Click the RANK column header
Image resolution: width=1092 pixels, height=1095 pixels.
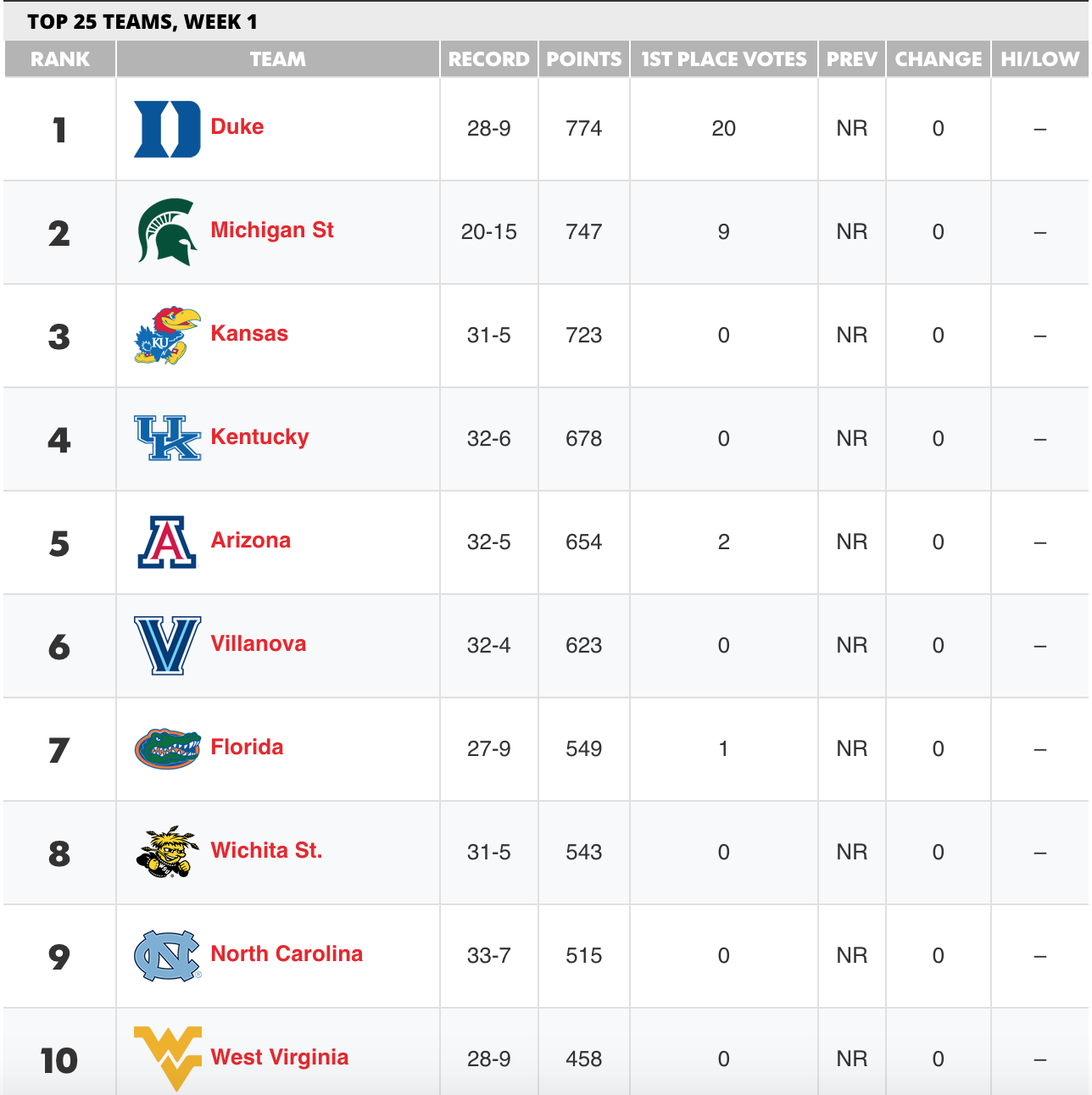coord(60,59)
